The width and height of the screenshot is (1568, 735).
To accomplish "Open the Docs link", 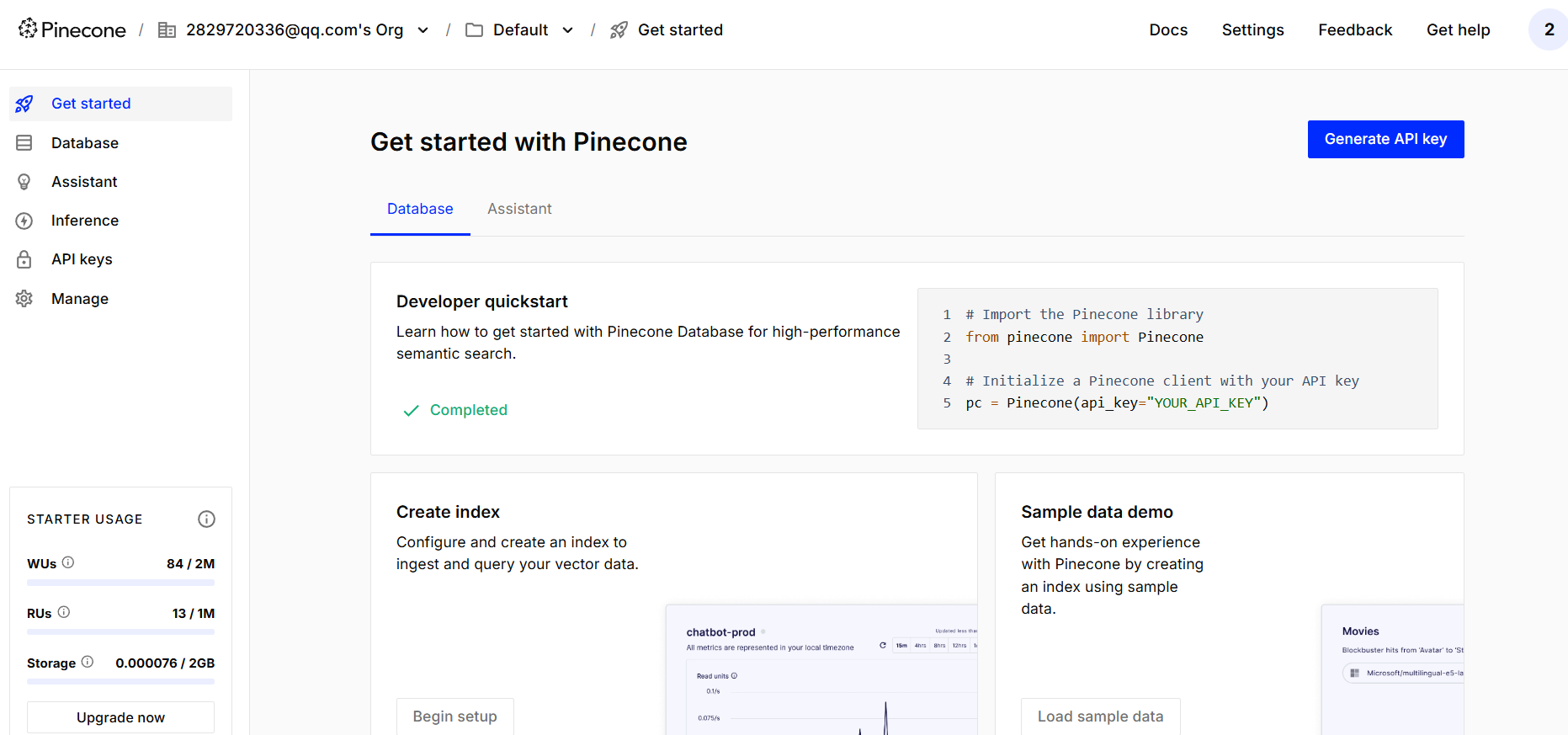I will (x=1168, y=30).
